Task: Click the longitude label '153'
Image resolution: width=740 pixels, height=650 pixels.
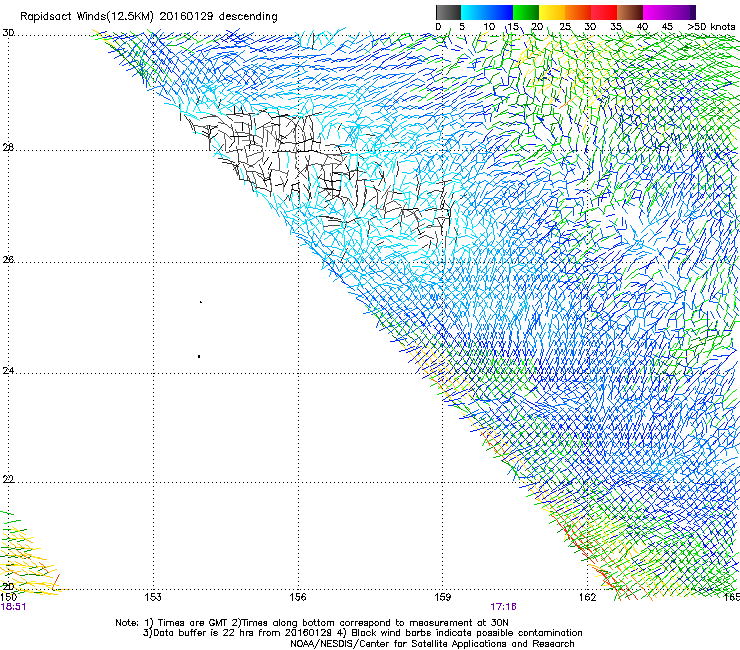Action: 153,597
